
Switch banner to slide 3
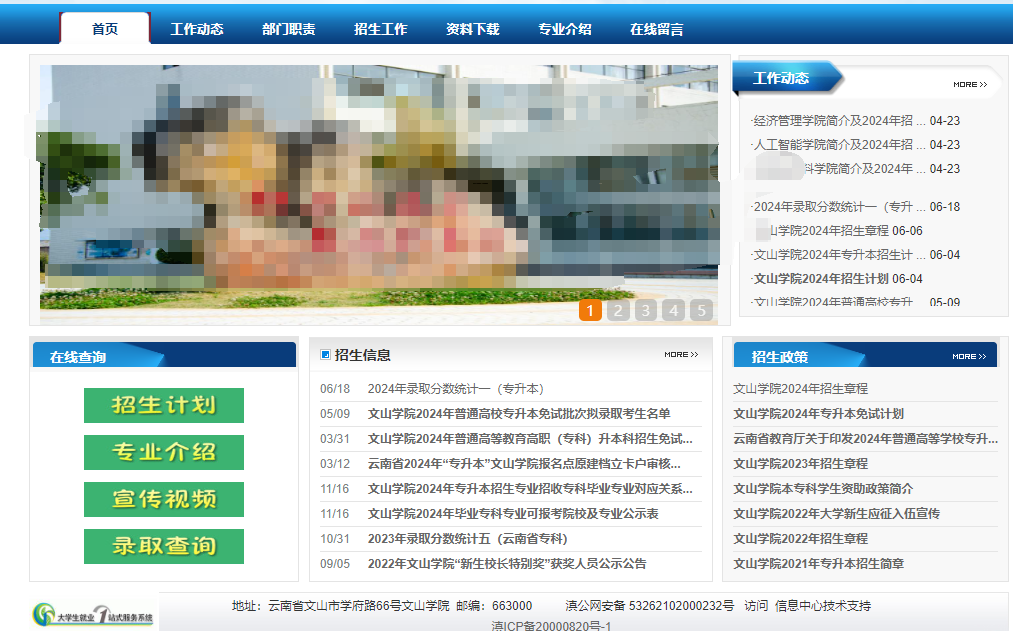click(x=645, y=311)
